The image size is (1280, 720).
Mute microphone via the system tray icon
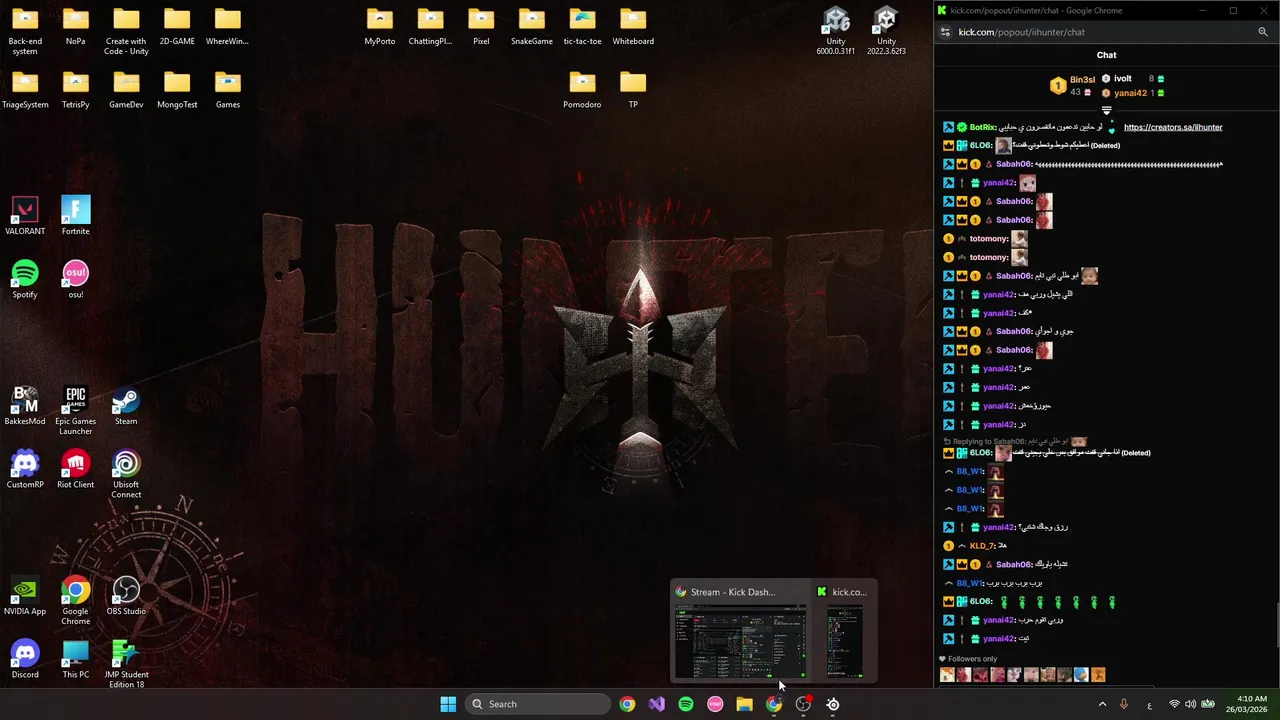[1124, 704]
